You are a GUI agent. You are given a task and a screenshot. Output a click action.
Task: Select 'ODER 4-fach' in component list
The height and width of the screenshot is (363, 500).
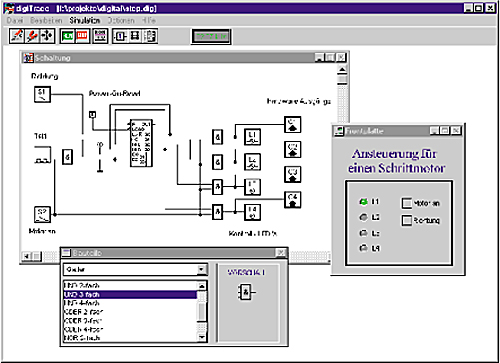point(130,329)
